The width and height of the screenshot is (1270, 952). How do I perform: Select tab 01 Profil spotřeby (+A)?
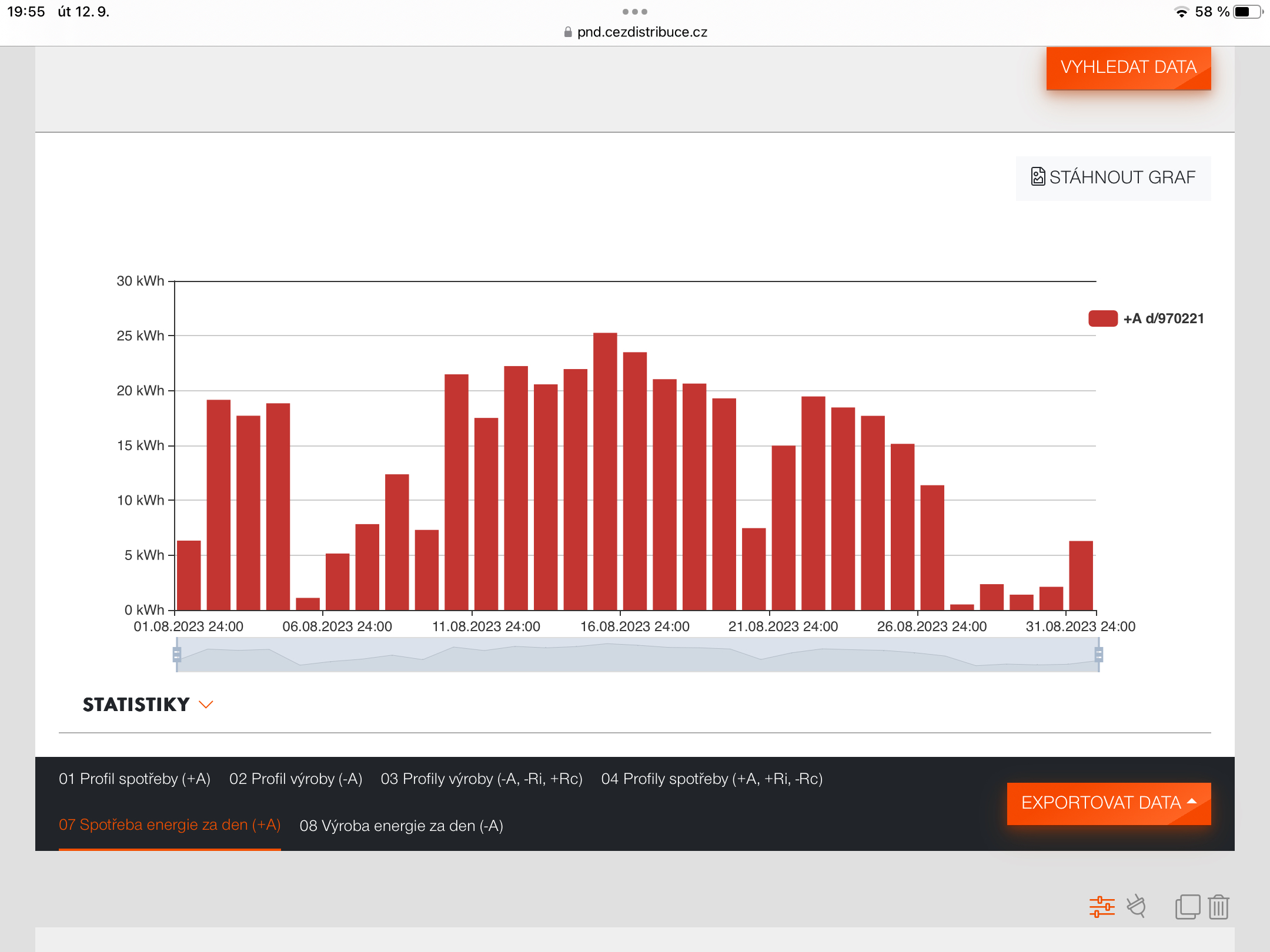(135, 779)
